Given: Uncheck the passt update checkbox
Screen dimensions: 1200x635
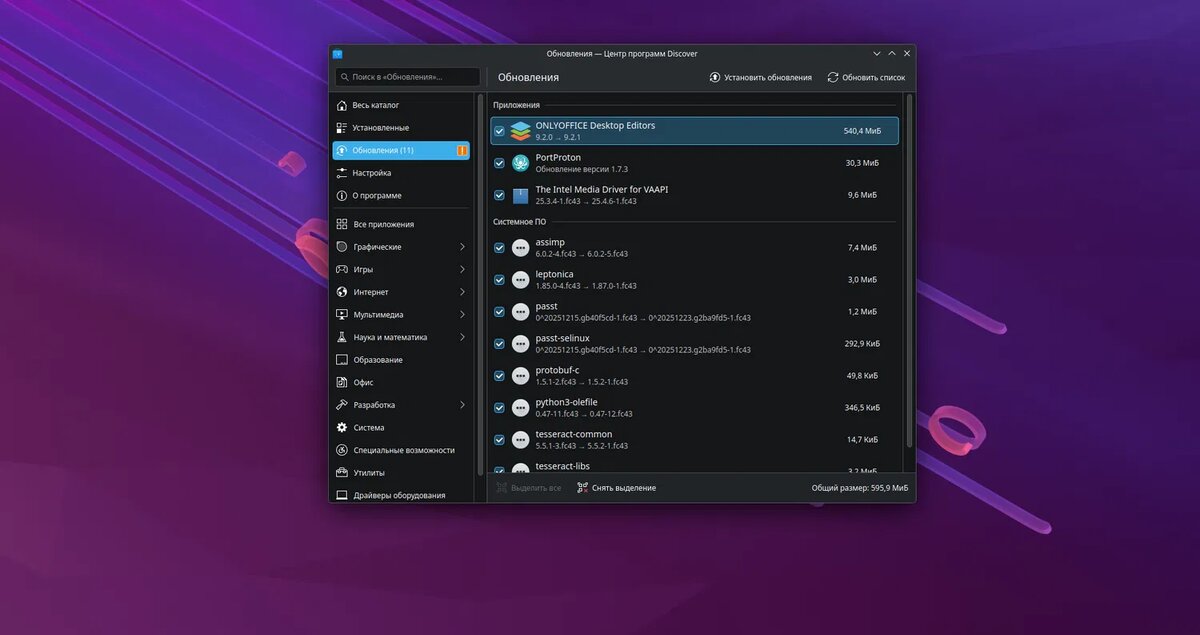Looking at the screenshot, I should click(499, 311).
